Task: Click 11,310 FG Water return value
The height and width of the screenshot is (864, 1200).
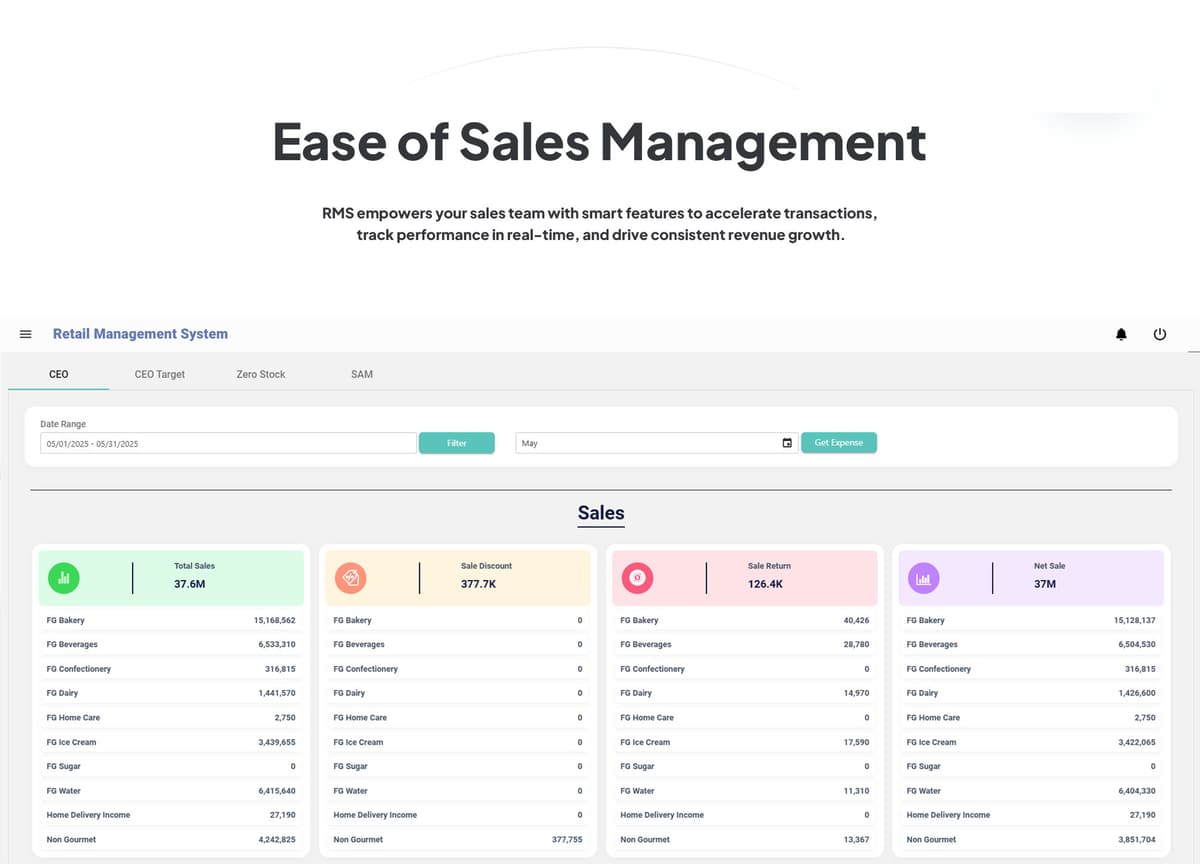Action: pos(857,791)
